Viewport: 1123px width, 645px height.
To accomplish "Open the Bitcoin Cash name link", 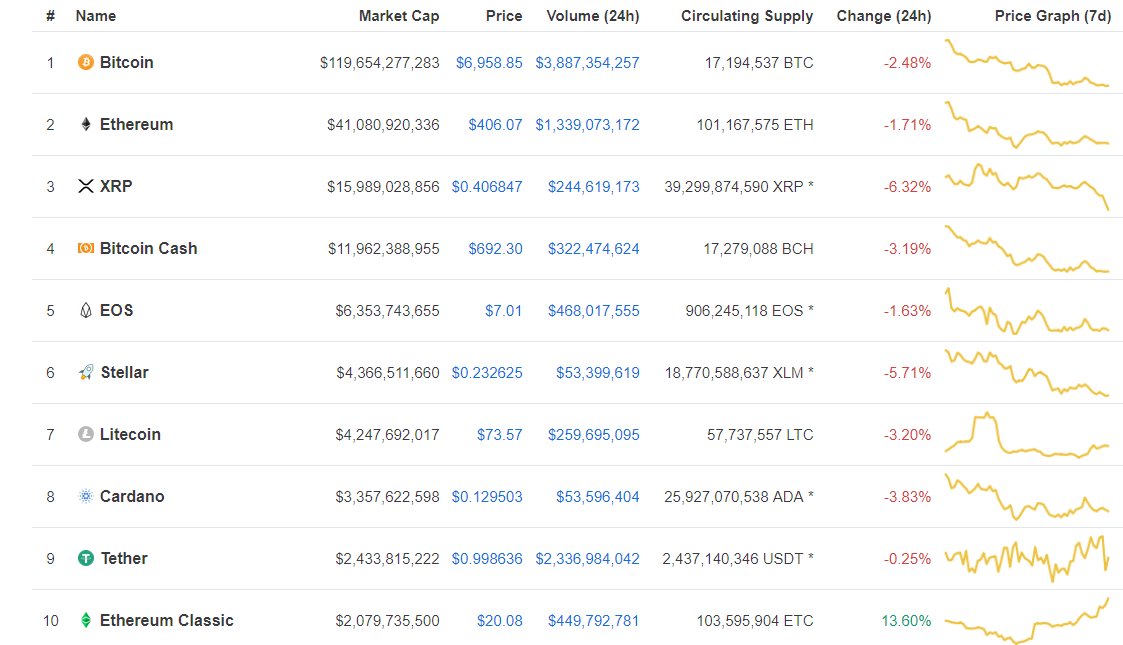I will 148,248.
